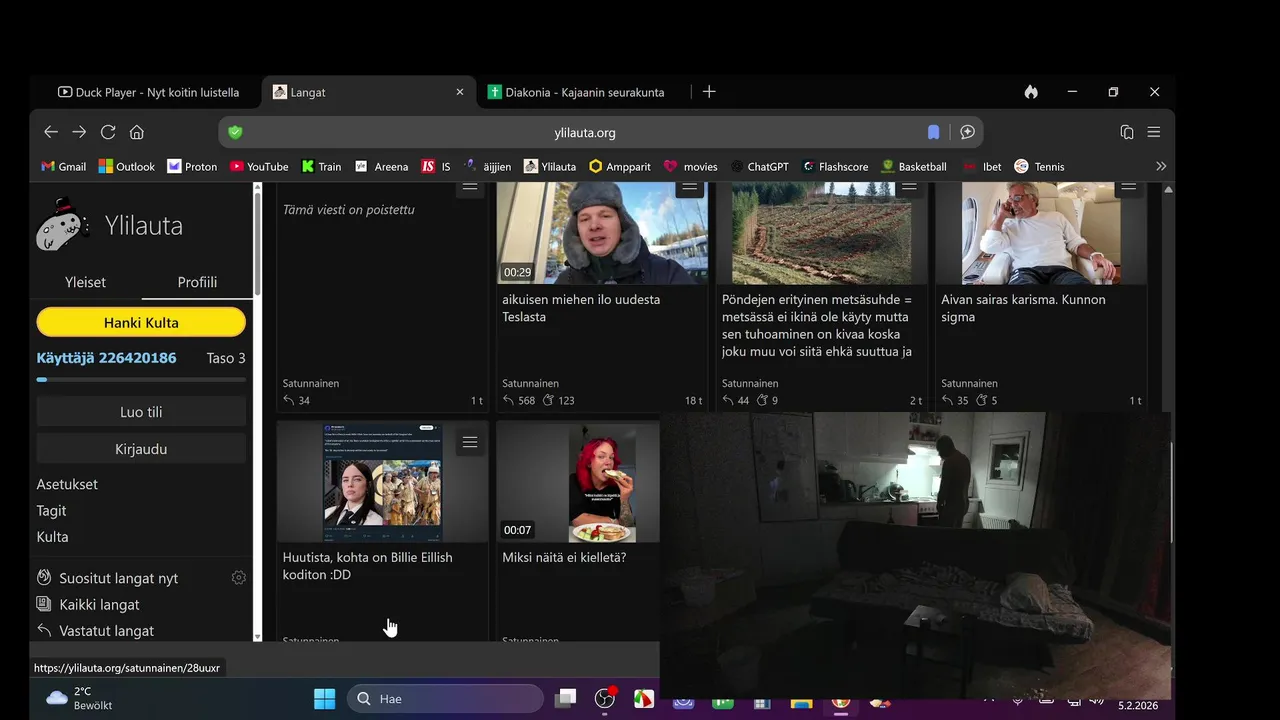This screenshot has width=1280, height=720.
Task: Open the IS bookmark
Action: [x=436, y=167]
